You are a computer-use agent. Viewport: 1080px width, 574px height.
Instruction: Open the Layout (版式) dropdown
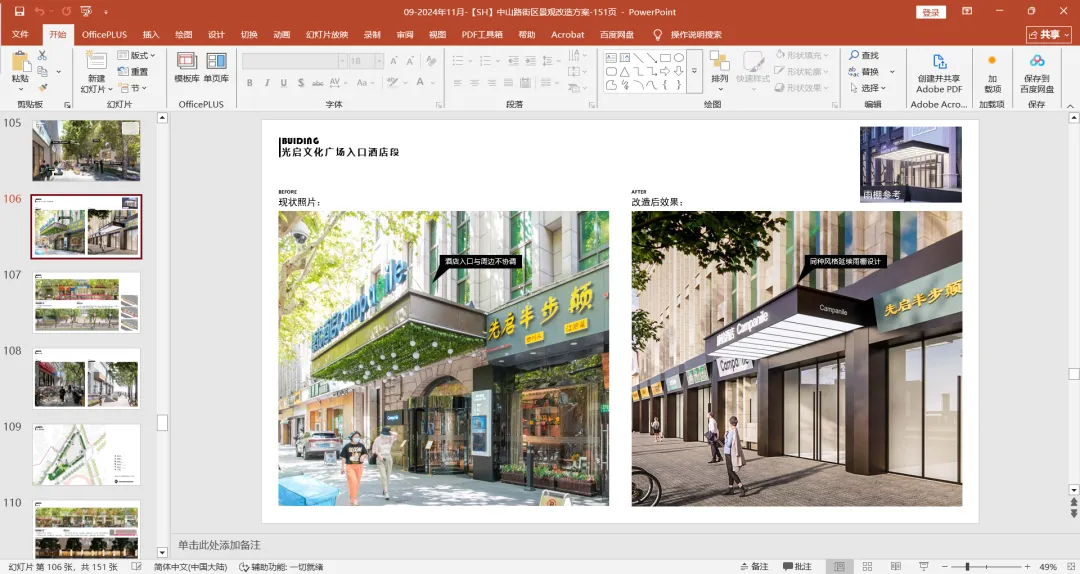(136, 55)
